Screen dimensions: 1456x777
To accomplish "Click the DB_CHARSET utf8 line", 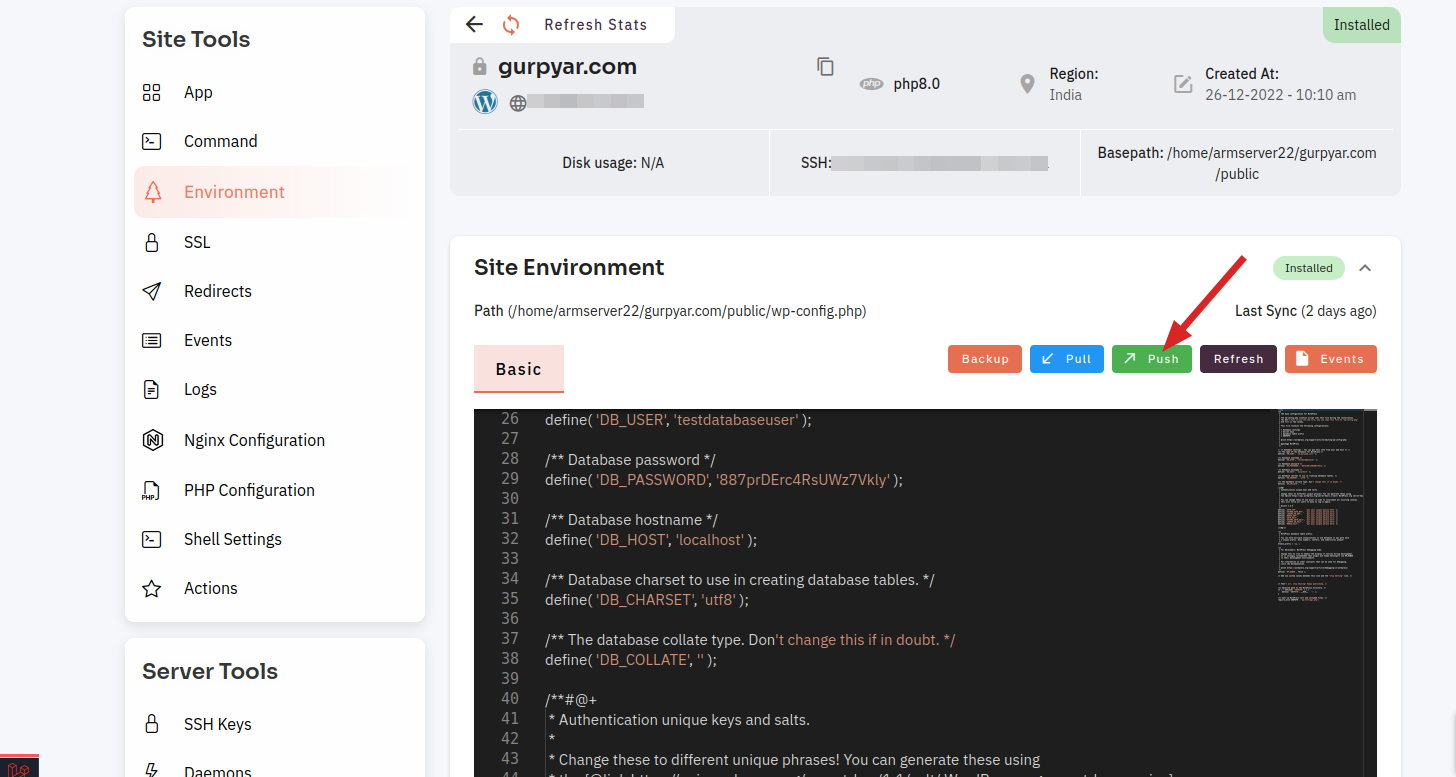I will 647,600.
